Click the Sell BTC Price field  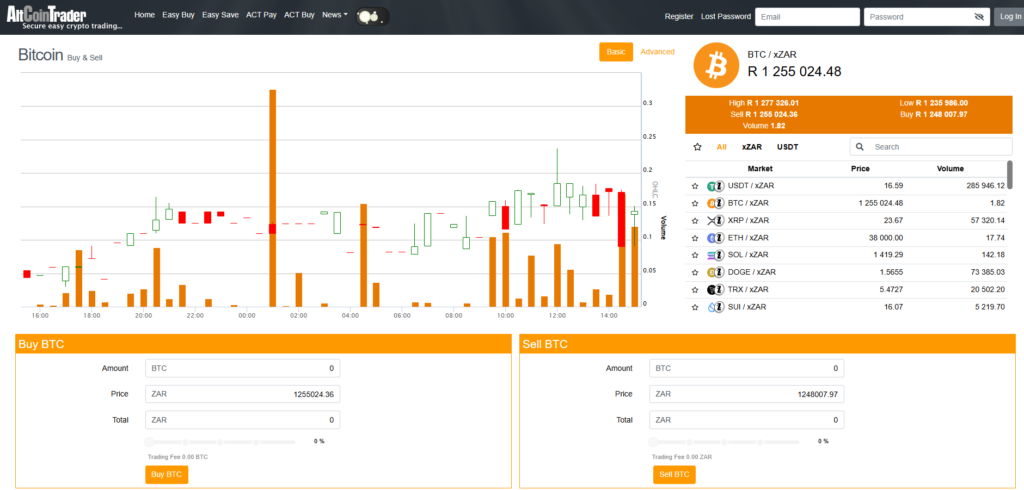coord(746,394)
